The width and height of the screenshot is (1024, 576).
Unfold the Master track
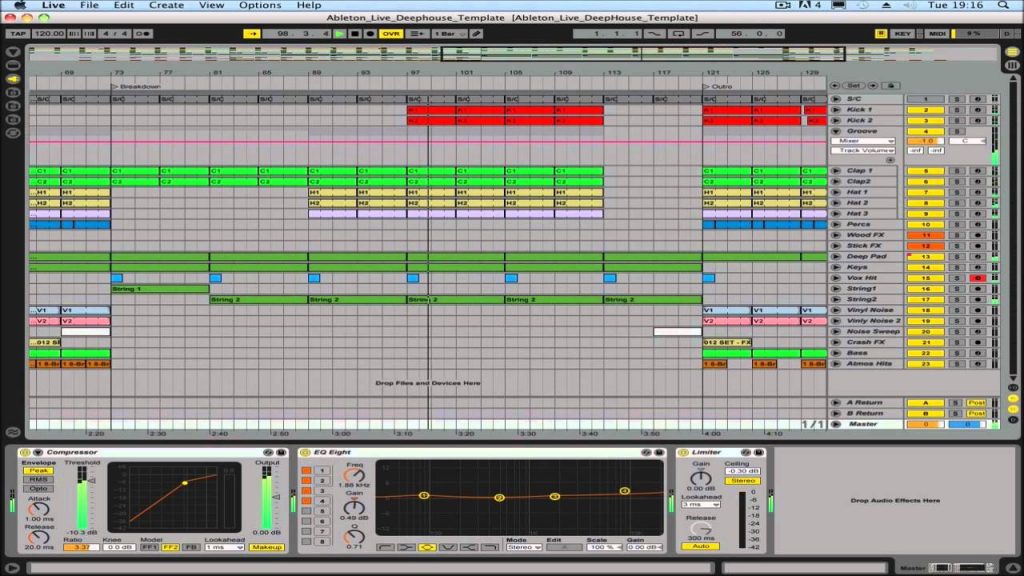835,424
